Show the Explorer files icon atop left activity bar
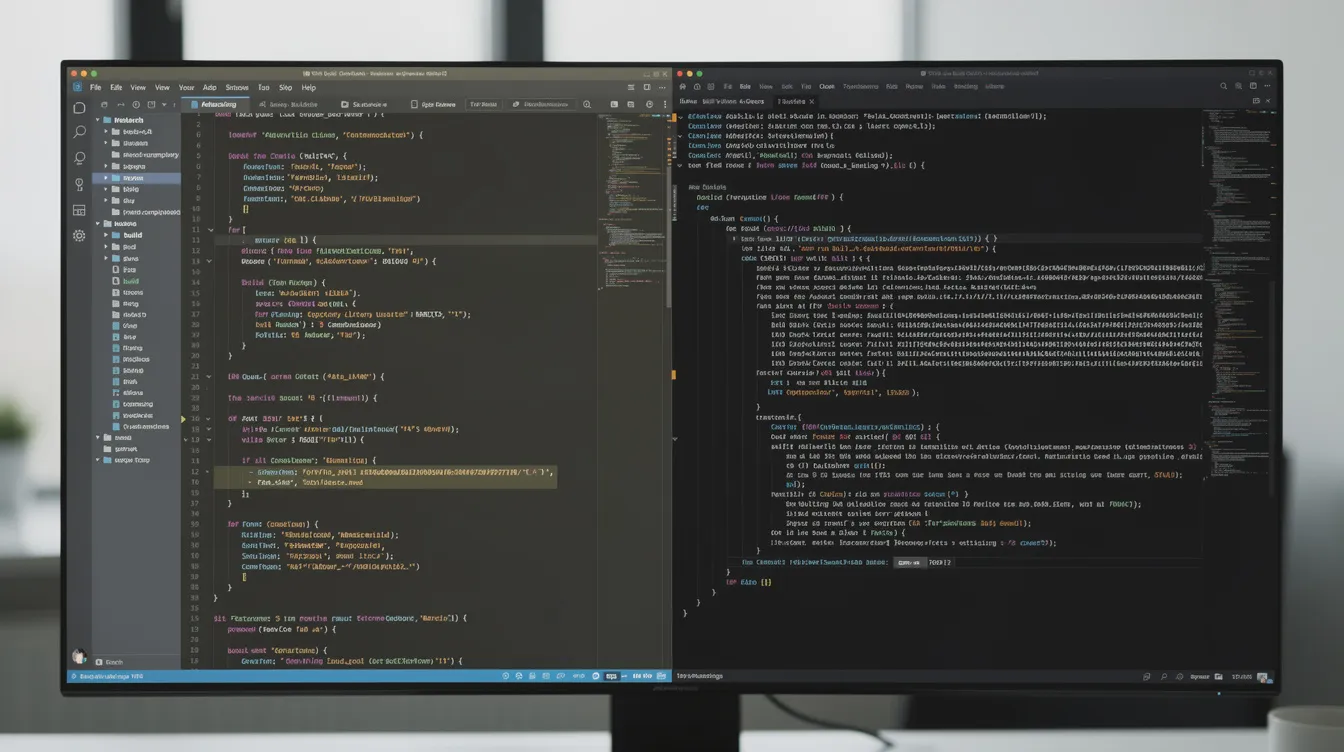This screenshot has width=1344, height=752. coord(79,108)
